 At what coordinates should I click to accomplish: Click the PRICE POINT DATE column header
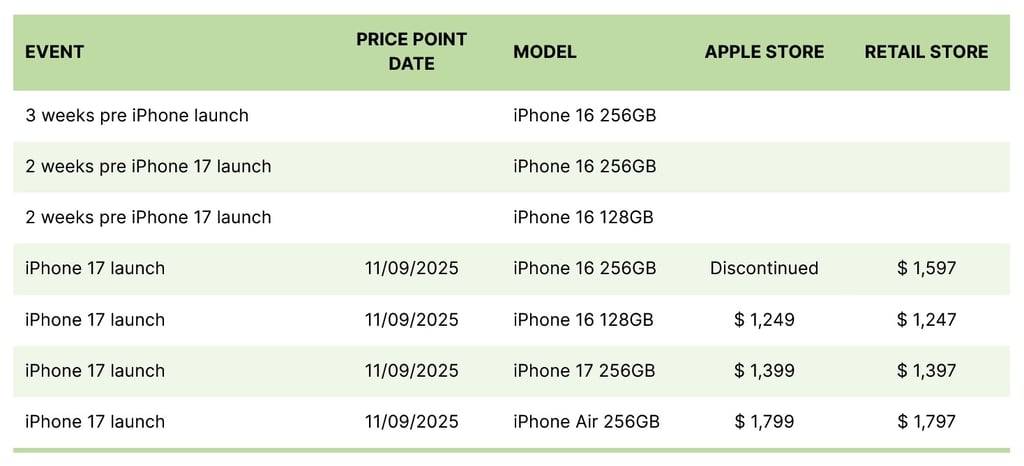pyautogui.click(x=411, y=52)
